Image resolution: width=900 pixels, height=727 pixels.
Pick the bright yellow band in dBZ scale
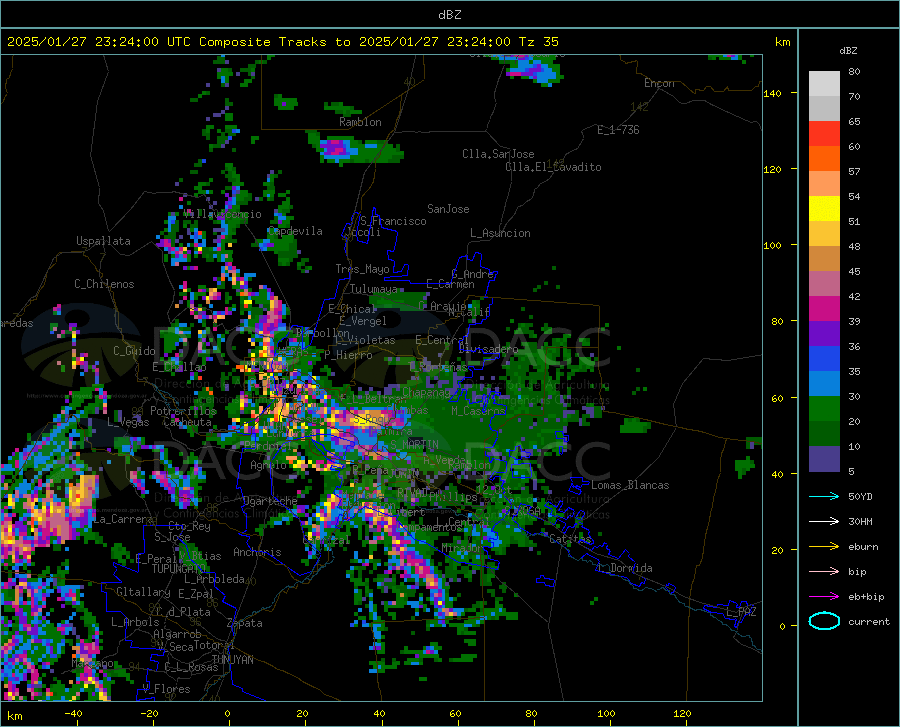coord(824,209)
